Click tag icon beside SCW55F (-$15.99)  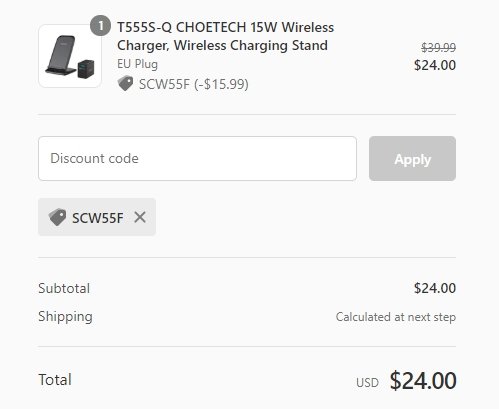coord(125,83)
